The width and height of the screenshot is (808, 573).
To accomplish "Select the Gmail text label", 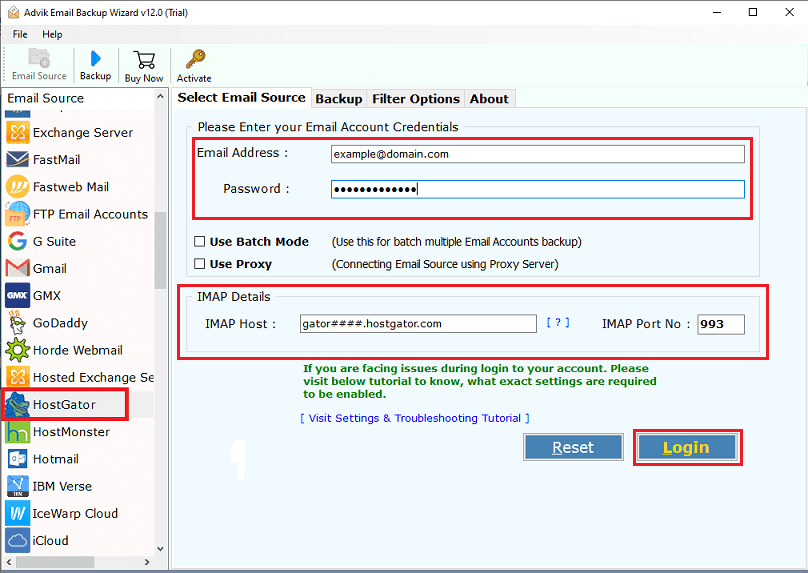I will (50, 268).
